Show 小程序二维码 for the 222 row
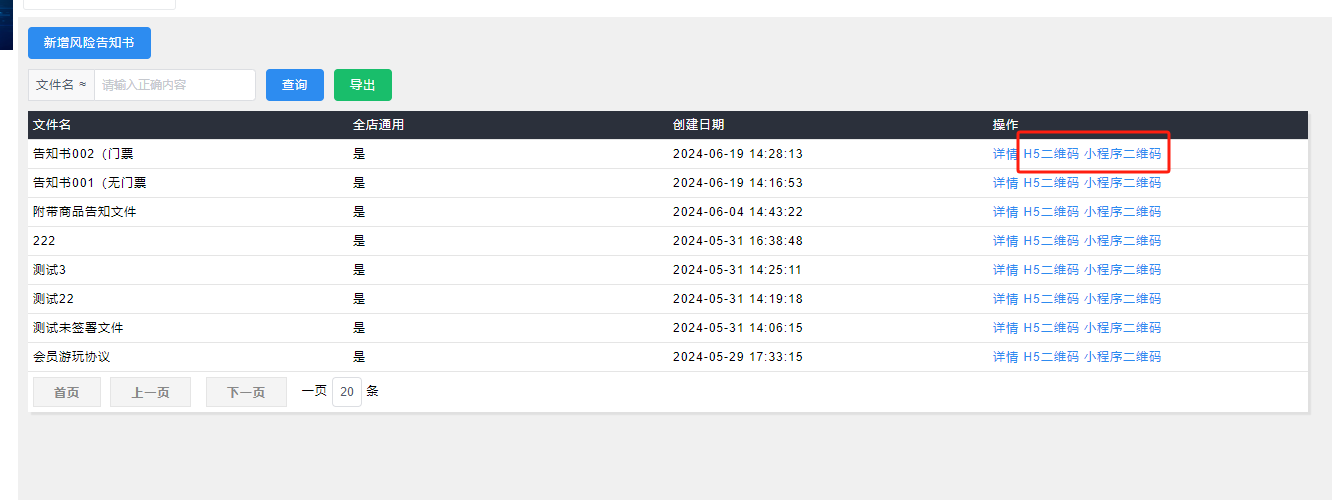 point(1122,241)
